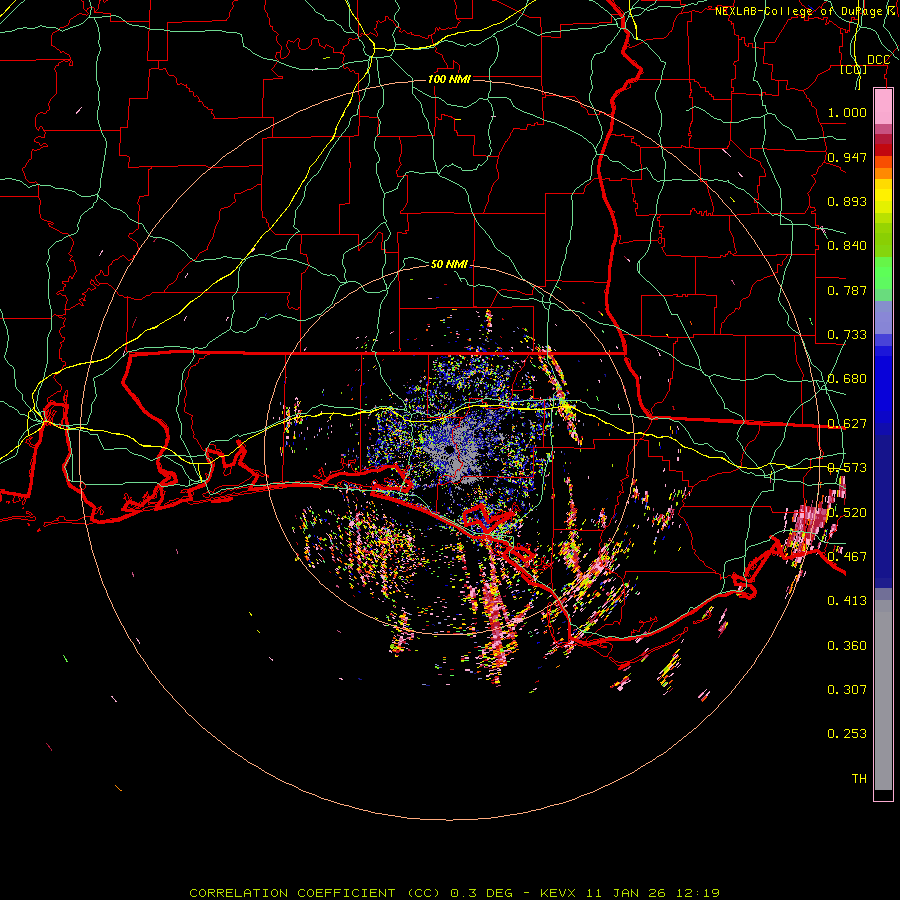Select the 0.307 scale value
The image size is (900, 900).
click(847, 690)
